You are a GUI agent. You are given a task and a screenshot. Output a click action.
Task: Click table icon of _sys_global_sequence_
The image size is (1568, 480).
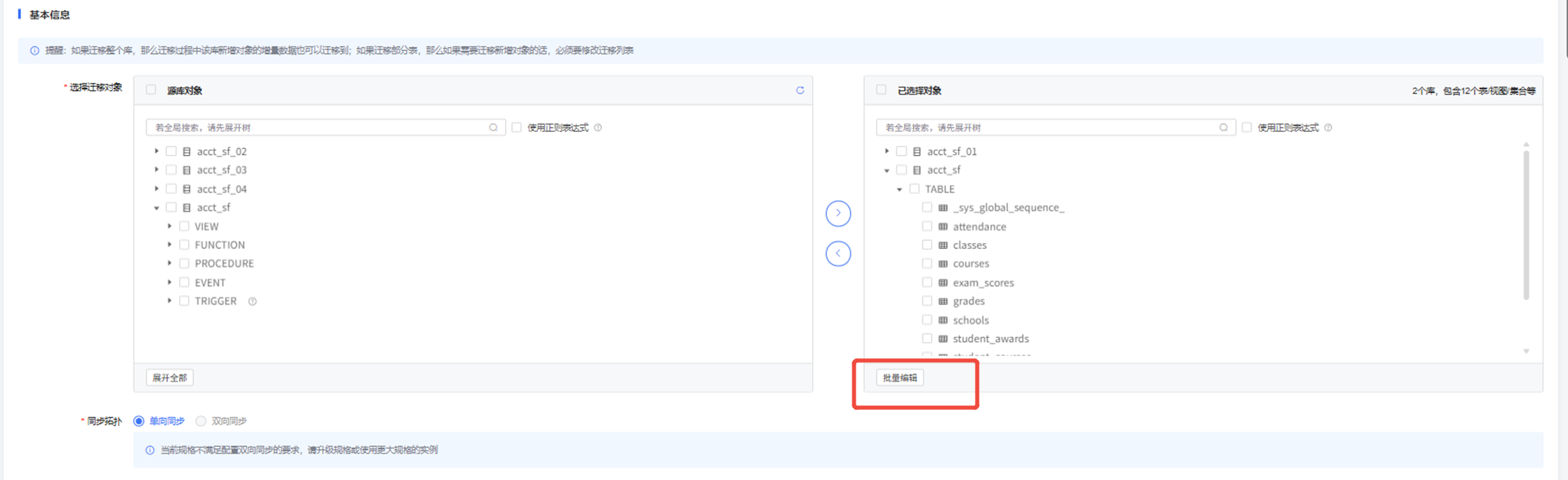(943, 208)
